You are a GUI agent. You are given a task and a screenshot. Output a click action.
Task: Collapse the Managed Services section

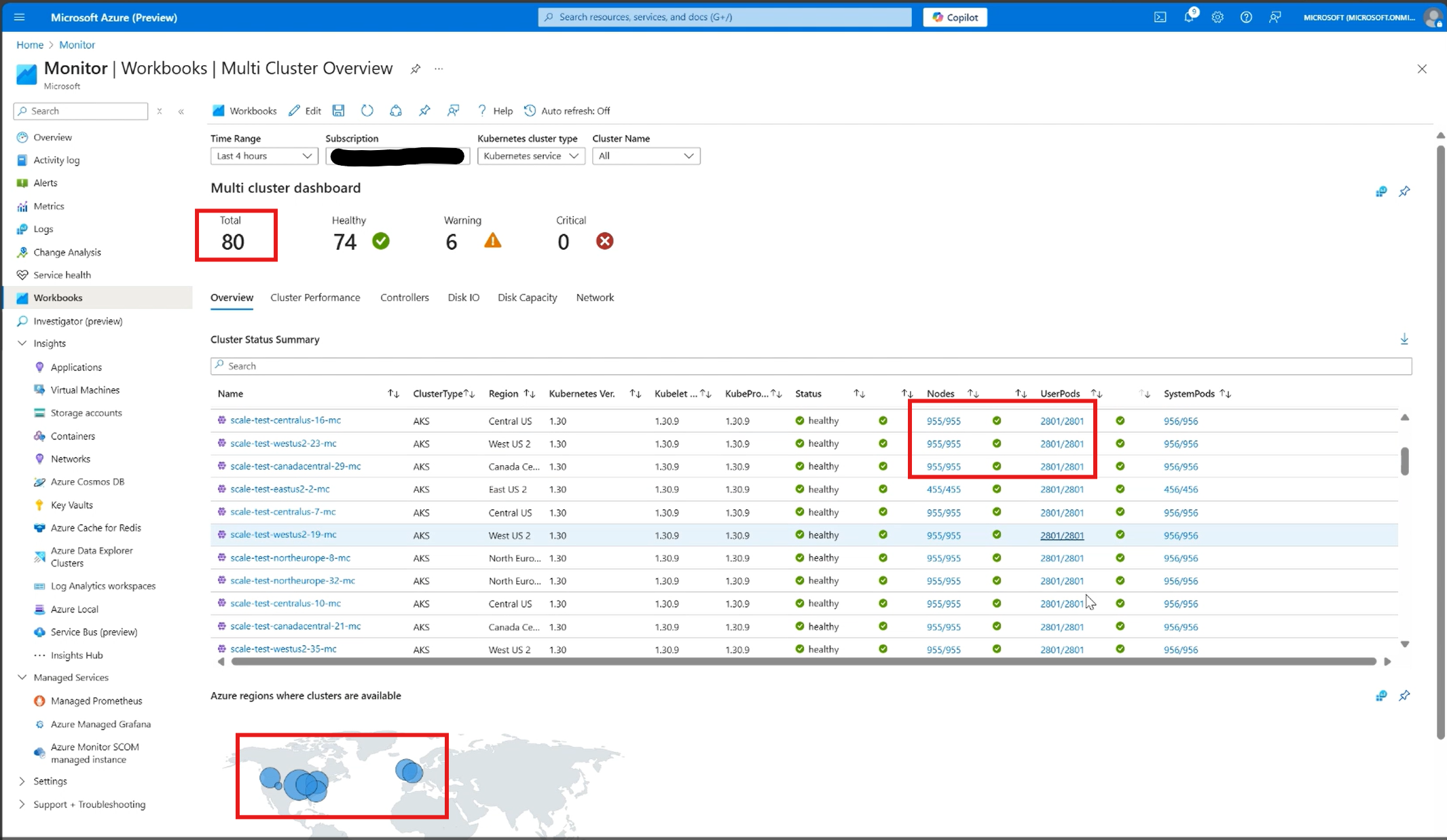(x=22, y=678)
